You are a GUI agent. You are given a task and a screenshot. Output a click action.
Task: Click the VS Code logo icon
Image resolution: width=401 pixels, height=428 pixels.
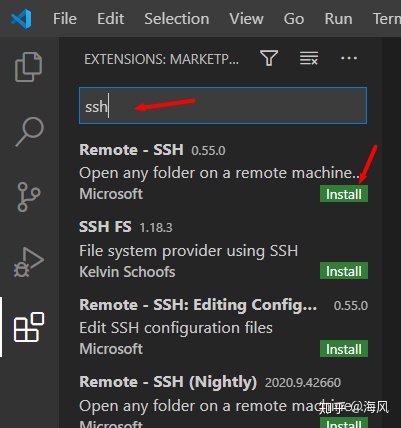coord(21,19)
